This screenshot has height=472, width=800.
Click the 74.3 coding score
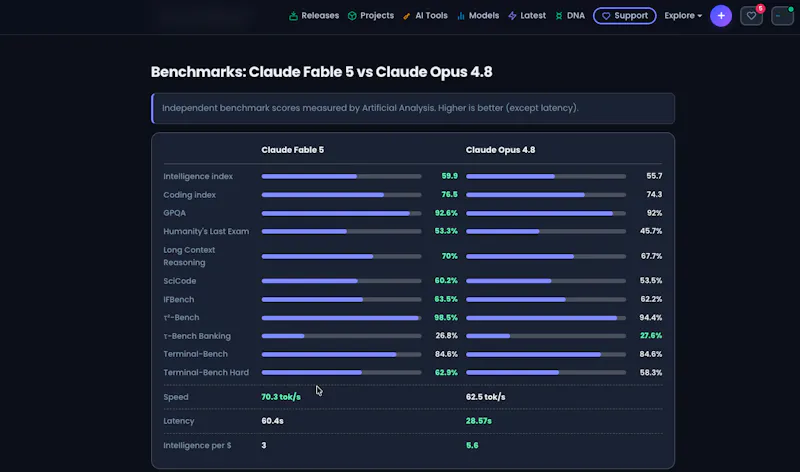(654, 194)
